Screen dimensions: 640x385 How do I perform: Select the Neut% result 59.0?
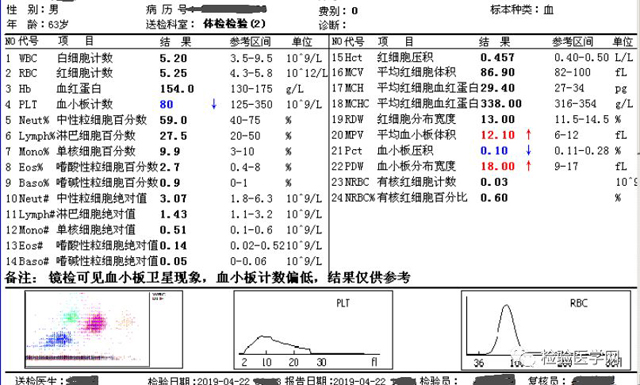[x=173, y=120]
